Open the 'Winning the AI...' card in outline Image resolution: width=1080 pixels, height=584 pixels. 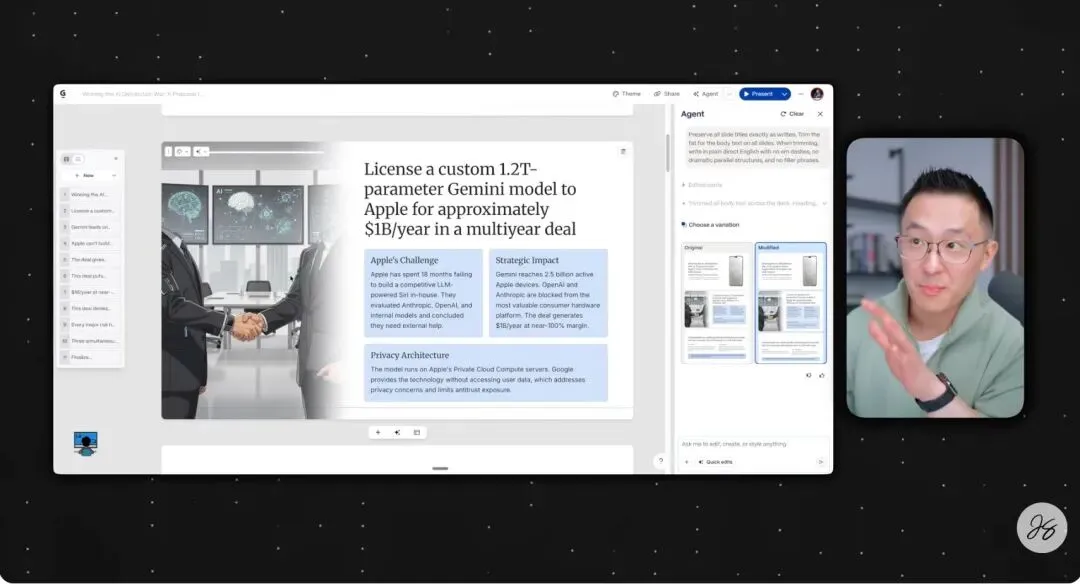[x=90, y=195]
